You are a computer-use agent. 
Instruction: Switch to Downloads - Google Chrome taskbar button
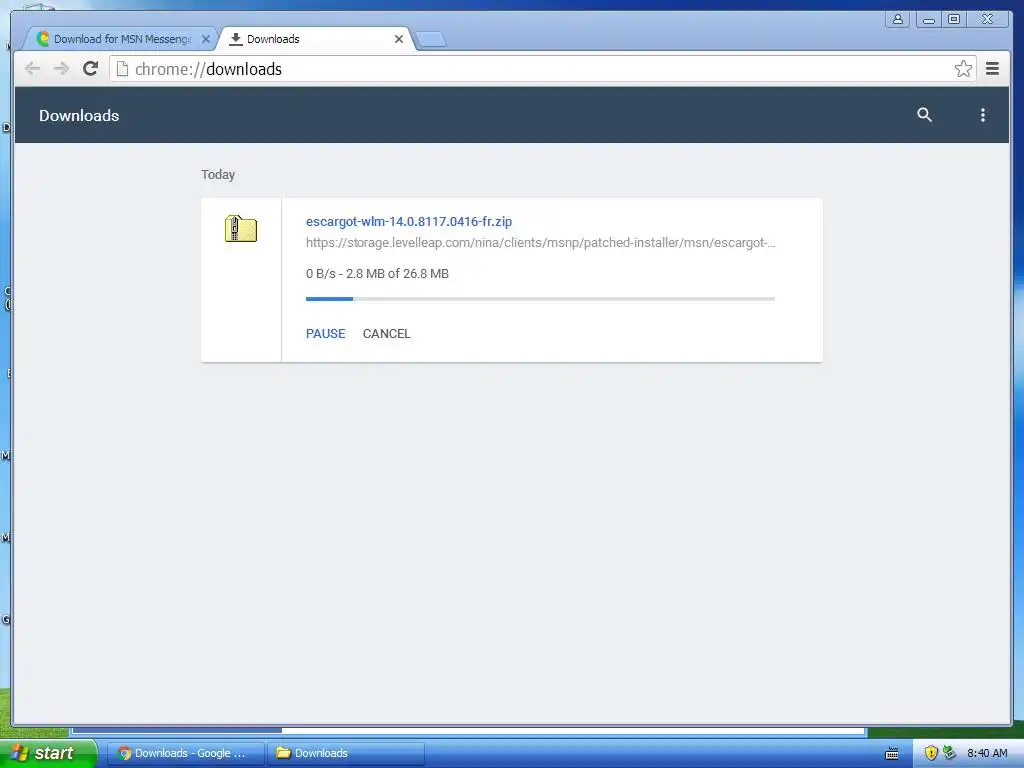click(x=185, y=753)
